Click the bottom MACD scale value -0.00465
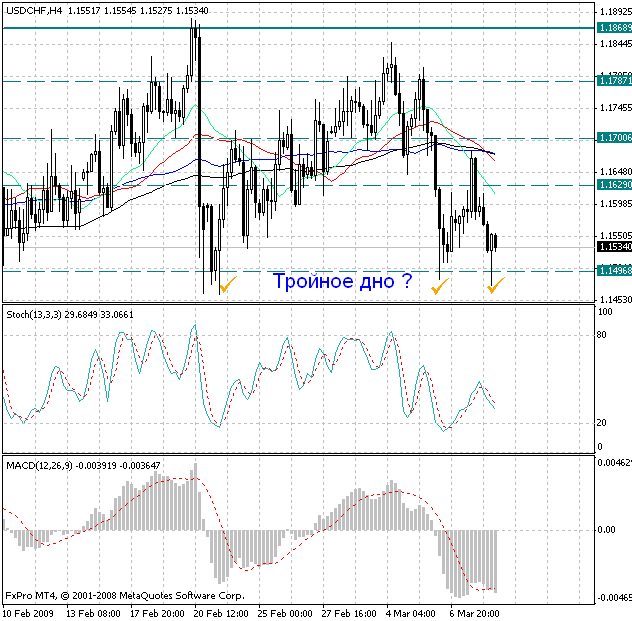The image size is (632, 621). point(614,597)
